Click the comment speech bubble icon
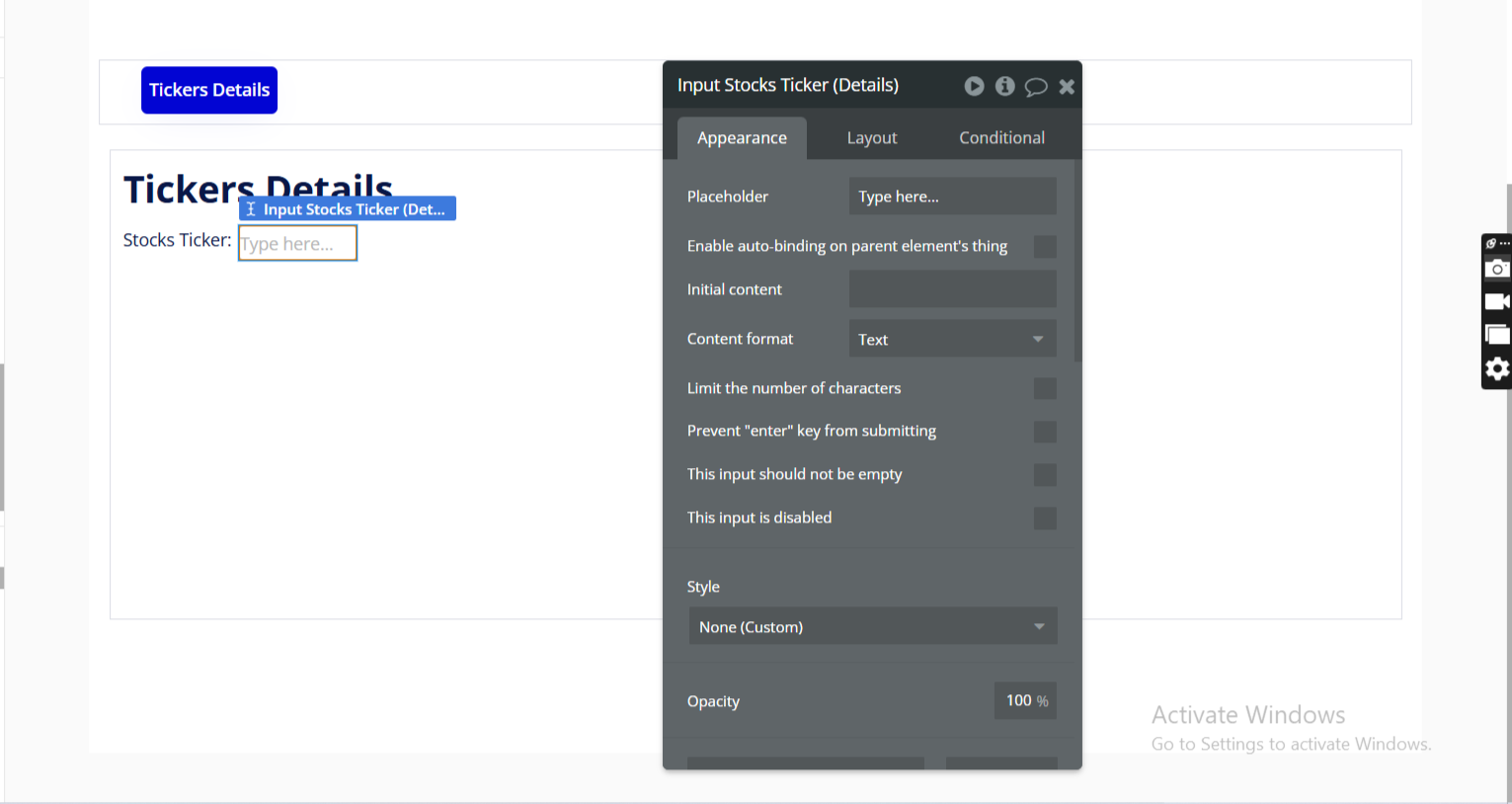1512x804 pixels. tap(1035, 87)
